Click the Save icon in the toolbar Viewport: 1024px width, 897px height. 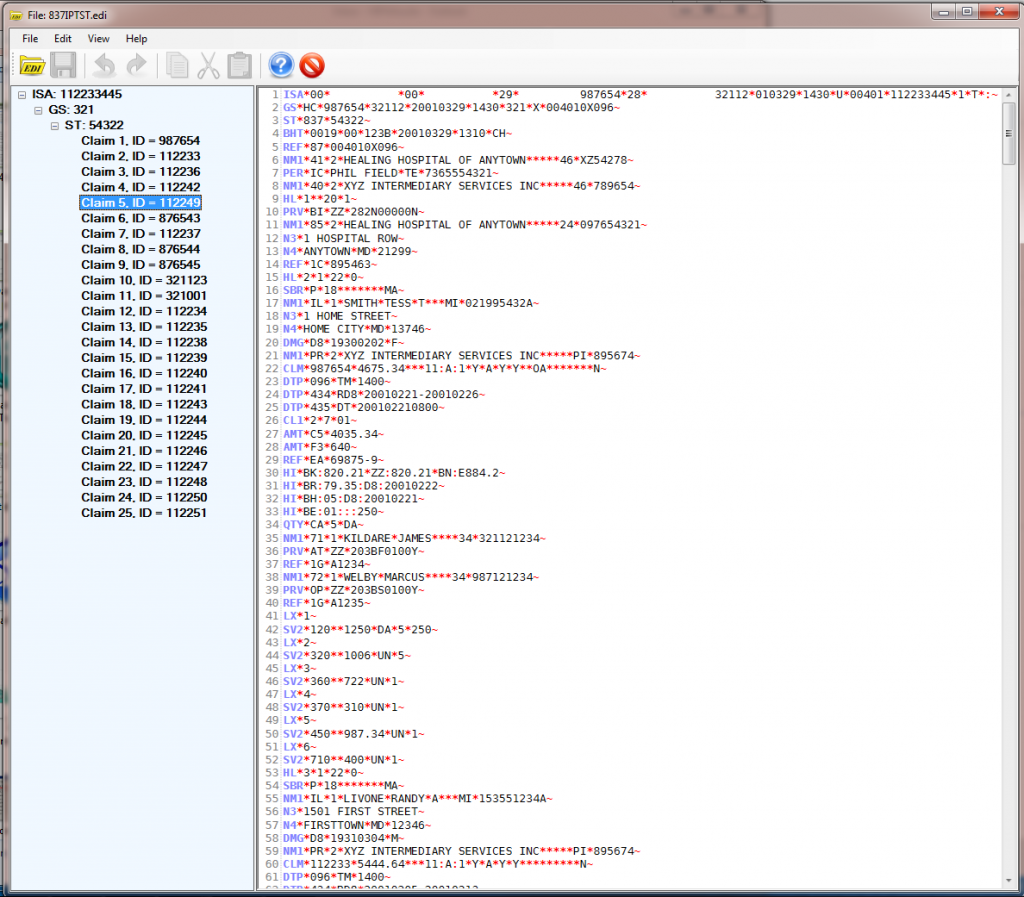coord(62,65)
